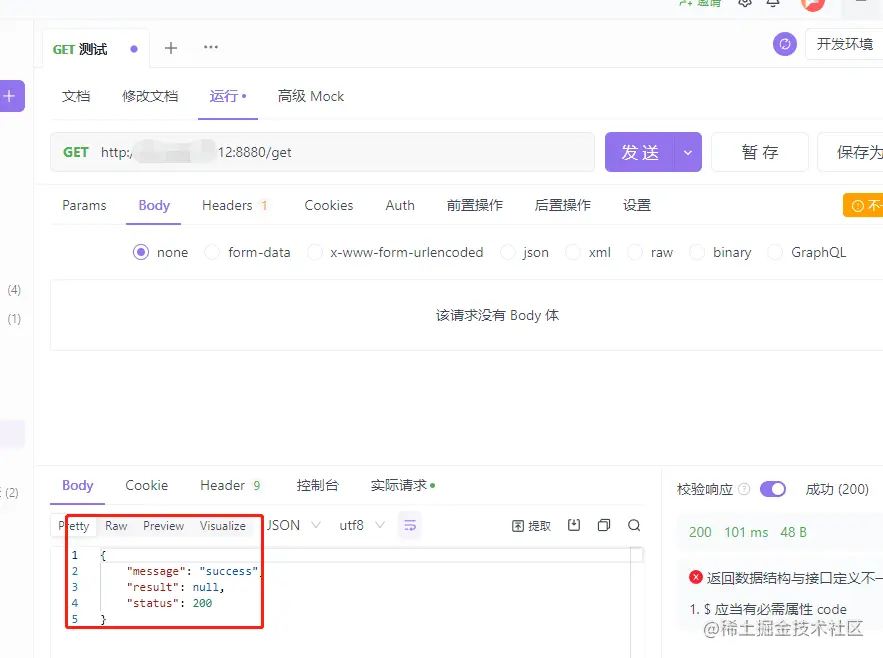
Task: Open the 开发环境 environment selector
Action: [x=844, y=44]
